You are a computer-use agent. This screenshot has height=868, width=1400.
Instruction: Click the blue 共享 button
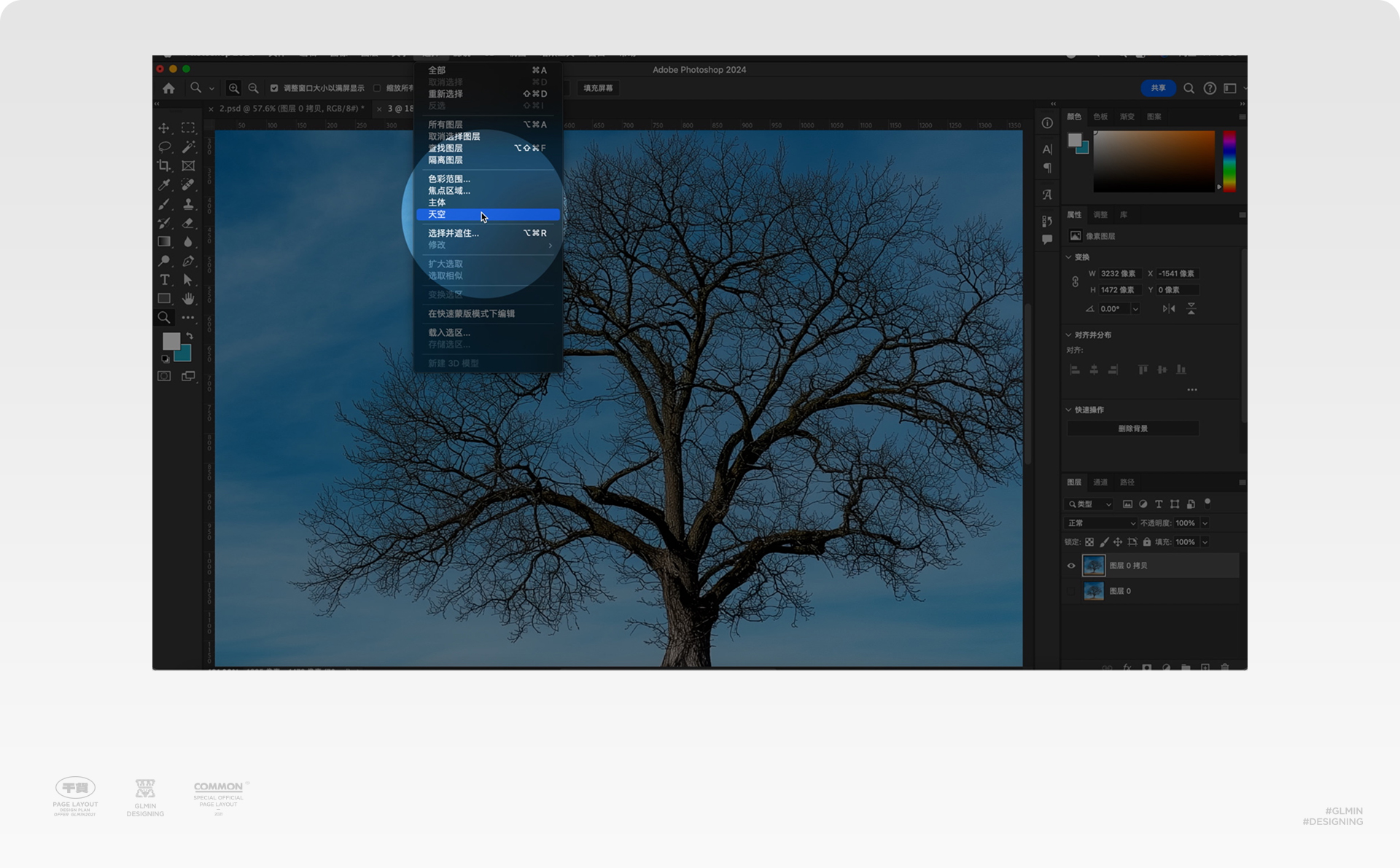tap(1158, 88)
